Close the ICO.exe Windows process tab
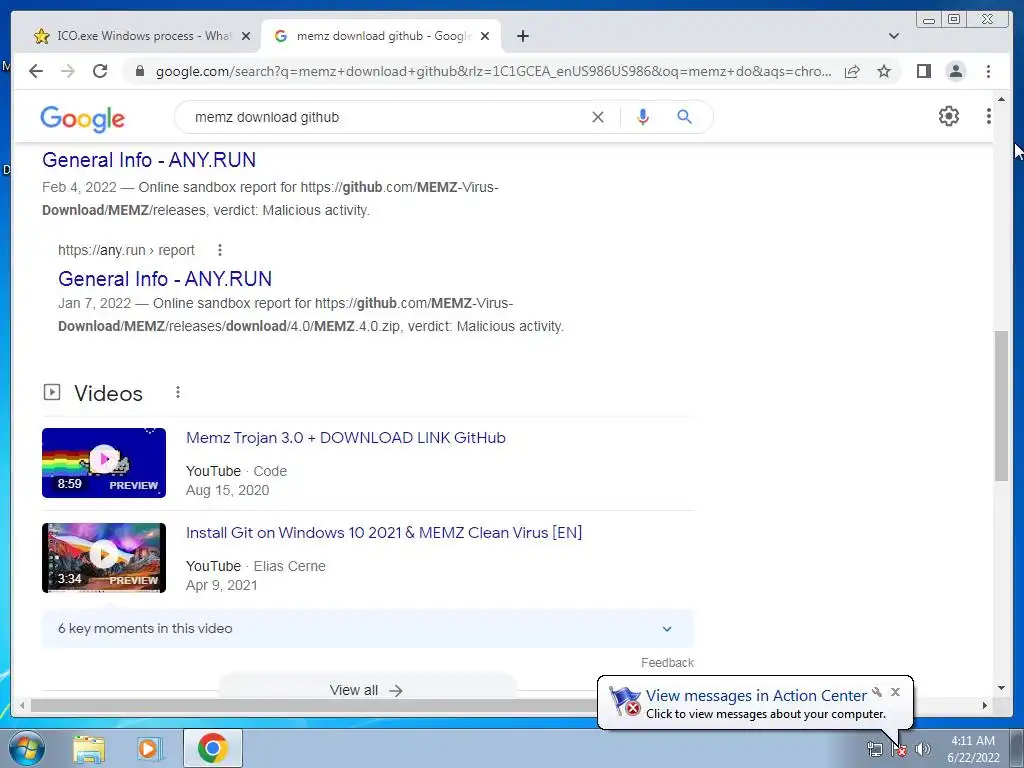 (x=246, y=36)
